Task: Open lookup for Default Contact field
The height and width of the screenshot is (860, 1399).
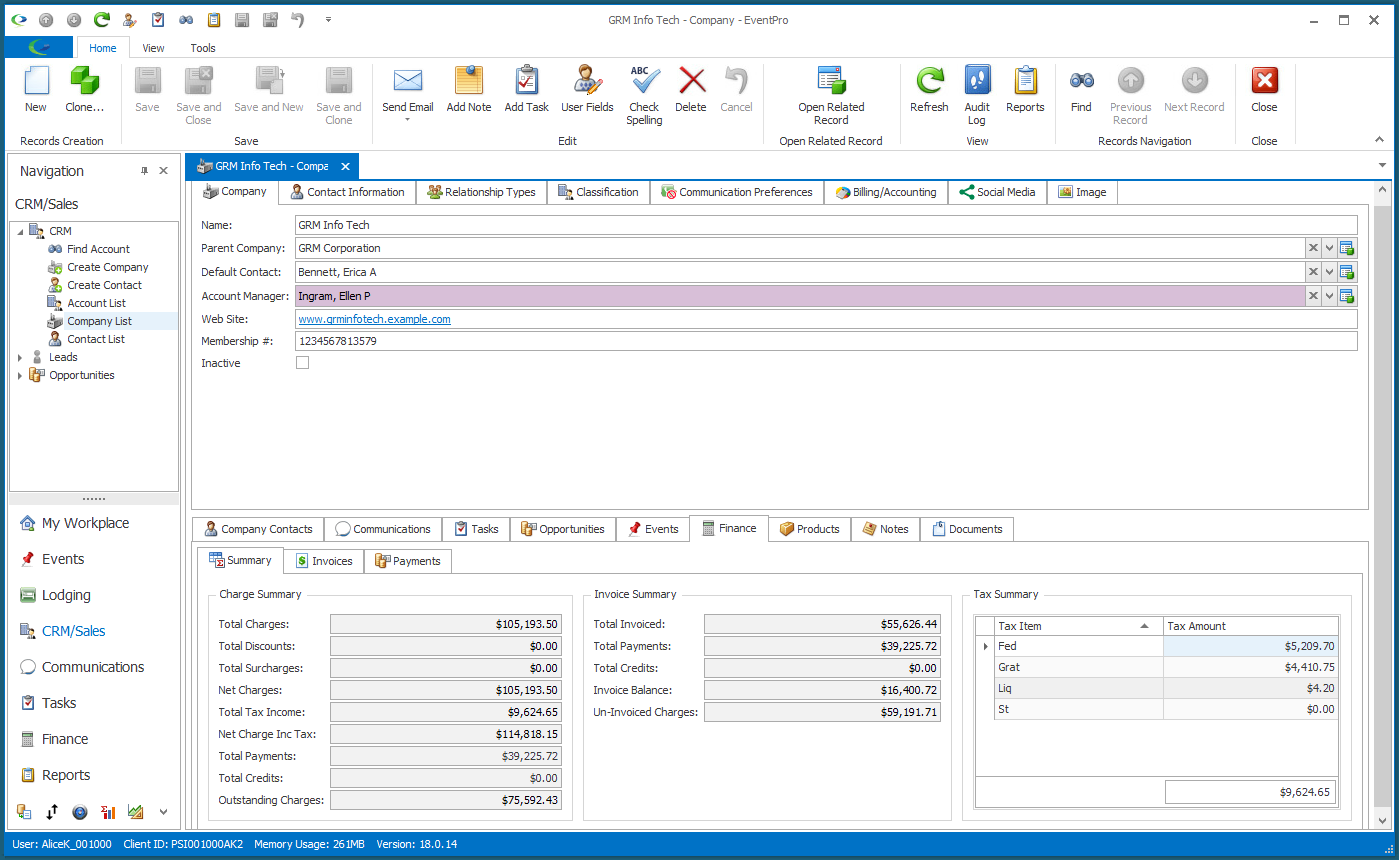Action: tap(1347, 272)
